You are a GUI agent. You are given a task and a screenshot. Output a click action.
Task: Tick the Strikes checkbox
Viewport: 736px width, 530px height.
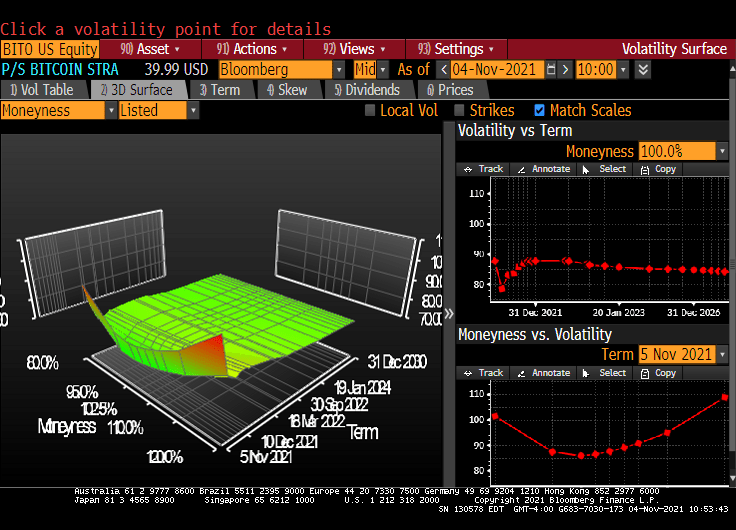pos(460,111)
